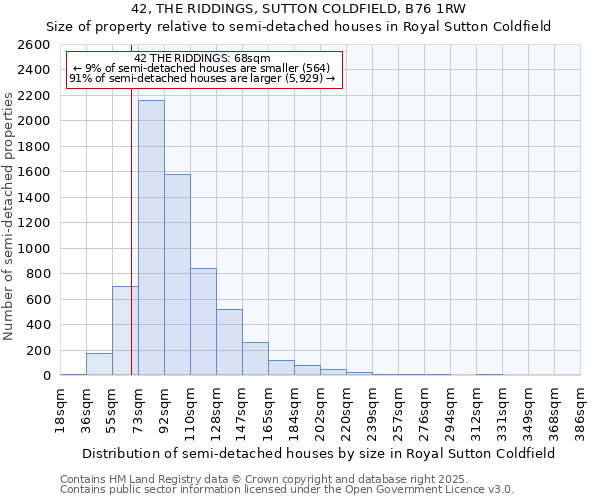Select the bar between 92sqm and 110sqm

point(177,275)
